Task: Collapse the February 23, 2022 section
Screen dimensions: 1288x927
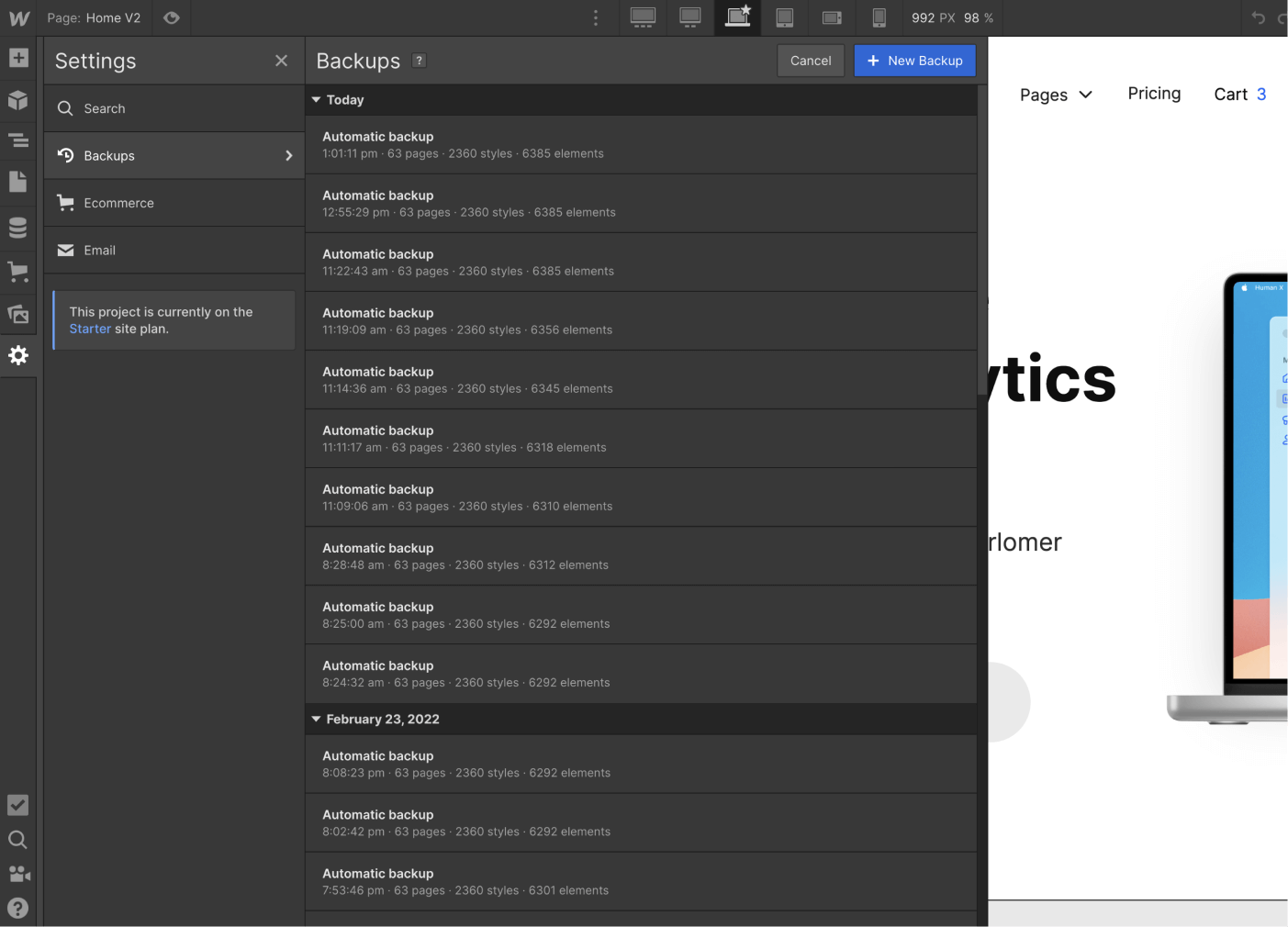Action: [x=317, y=719]
